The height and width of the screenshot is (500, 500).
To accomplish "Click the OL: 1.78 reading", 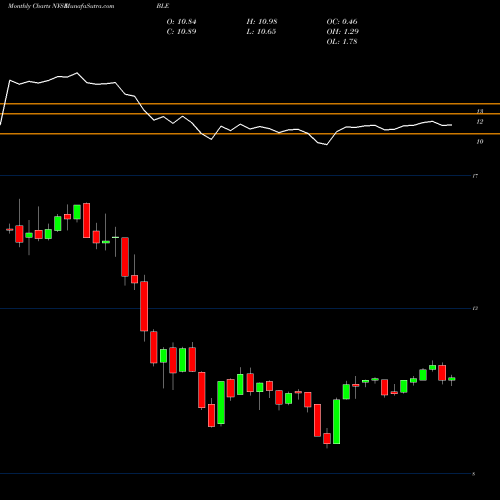I will coord(342,42).
